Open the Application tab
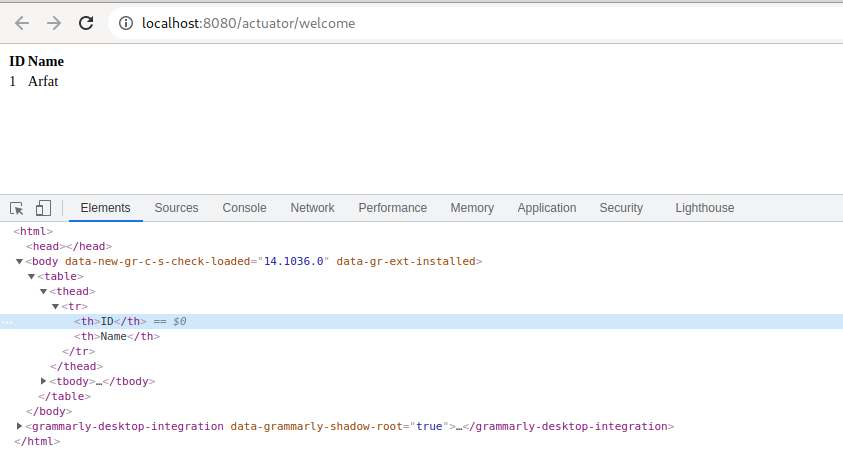 point(547,208)
